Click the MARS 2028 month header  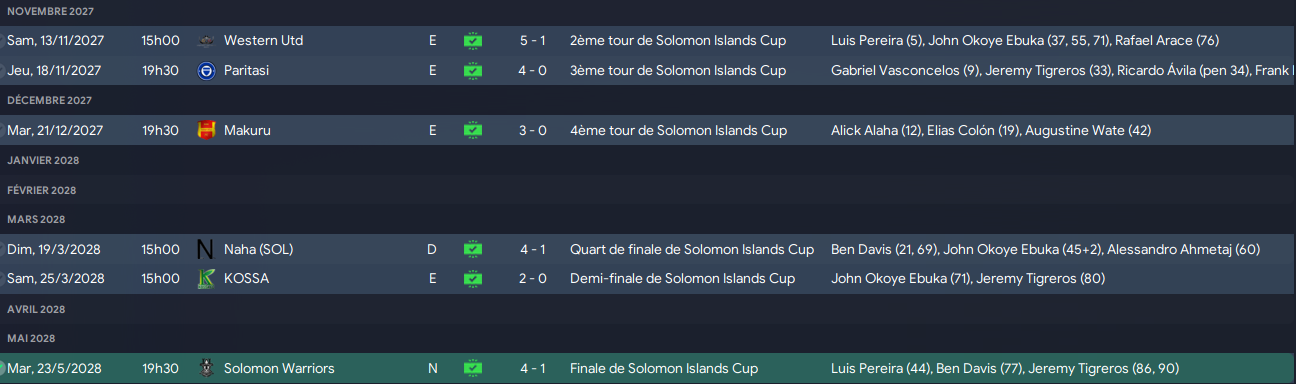36,219
